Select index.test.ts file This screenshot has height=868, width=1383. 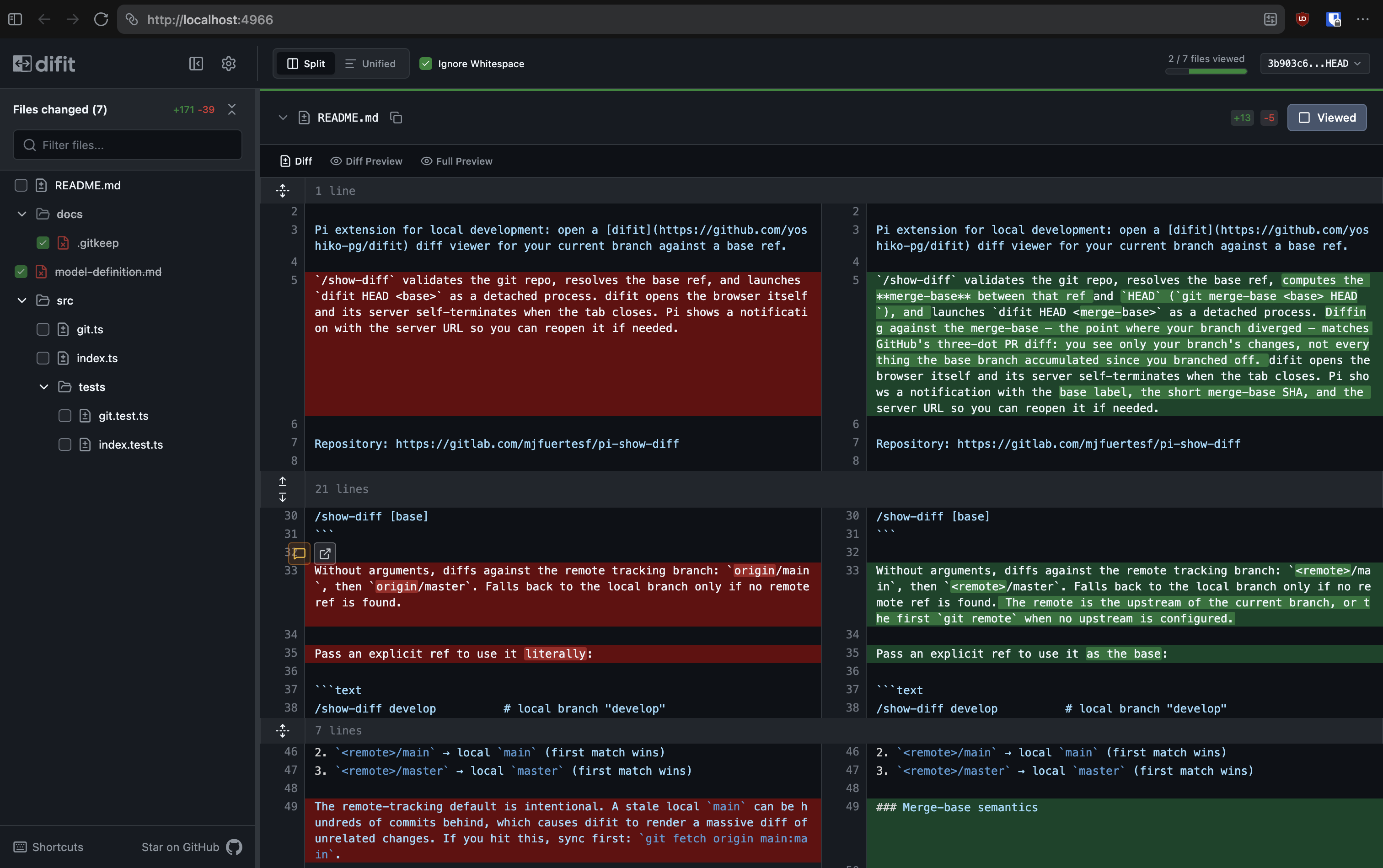pos(131,445)
